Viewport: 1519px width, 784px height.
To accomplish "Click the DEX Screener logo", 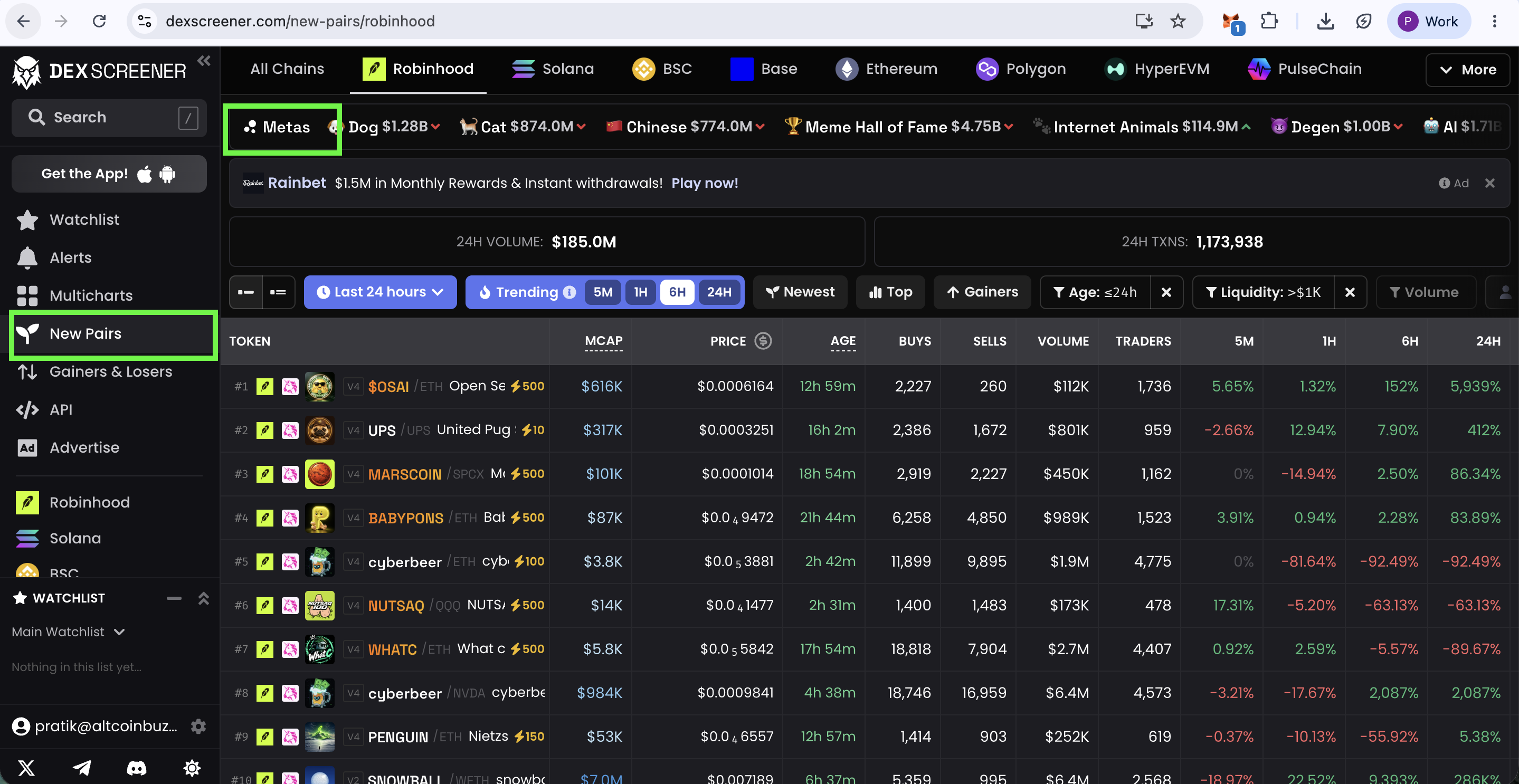I will click(x=99, y=71).
